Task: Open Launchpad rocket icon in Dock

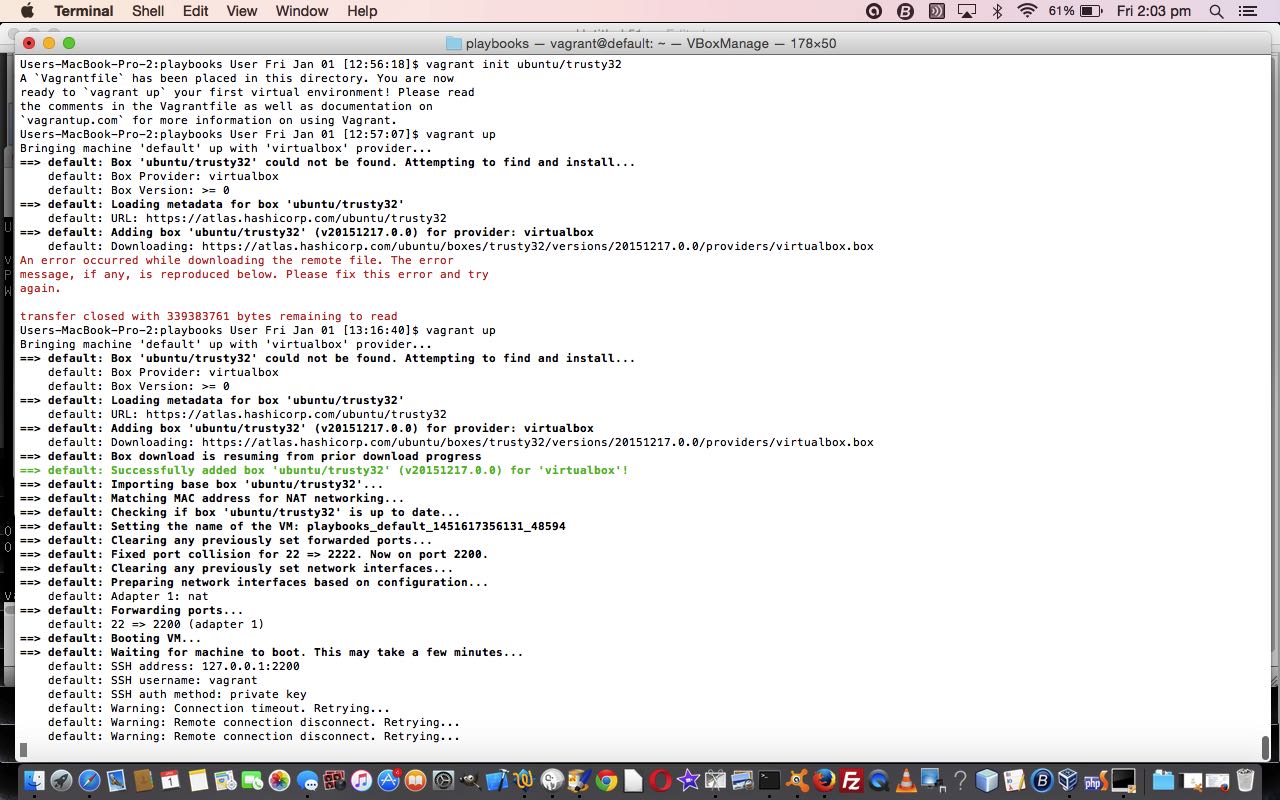Action: click(x=61, y=780)
